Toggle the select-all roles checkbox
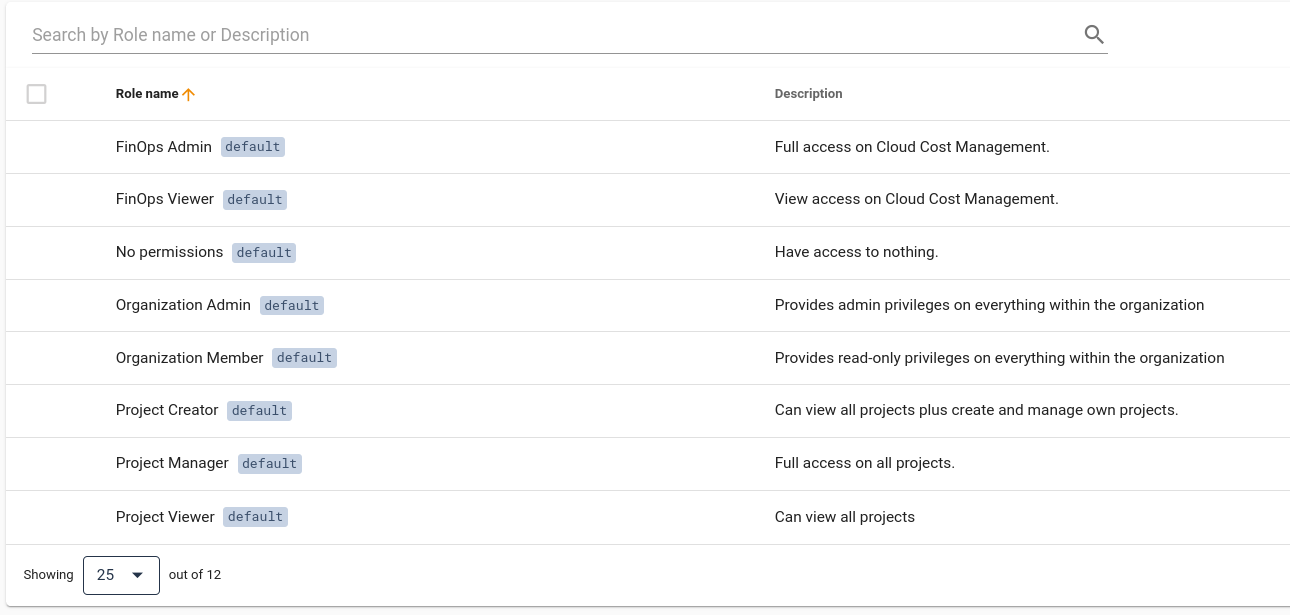 (x=37, y=94)
